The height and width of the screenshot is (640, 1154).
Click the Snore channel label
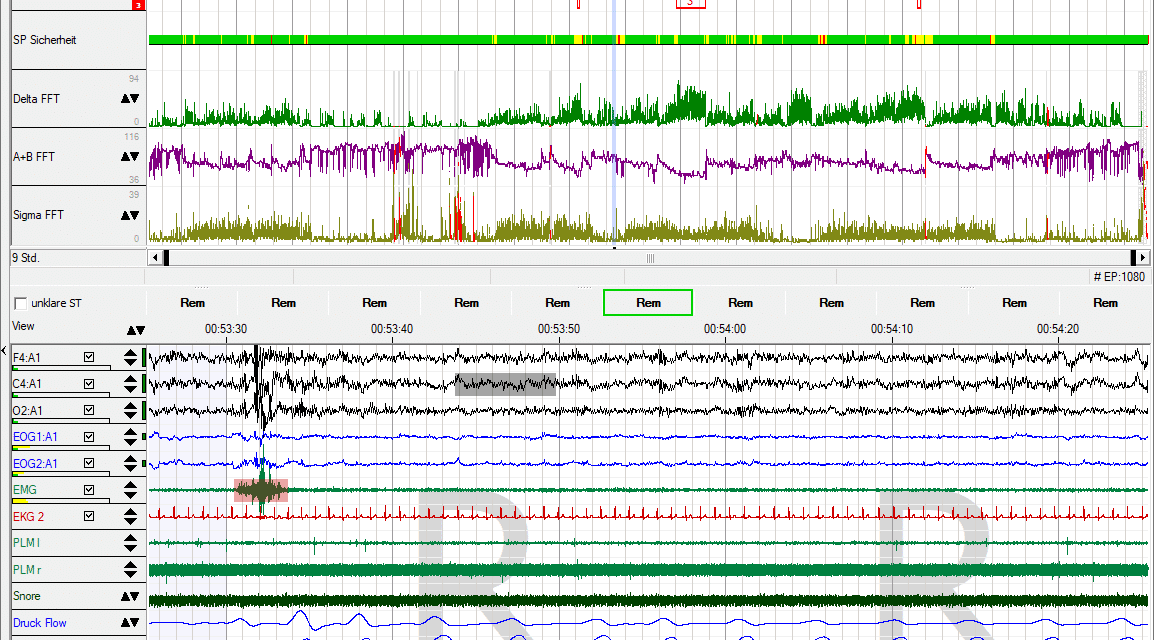click(x=26, y=597)
